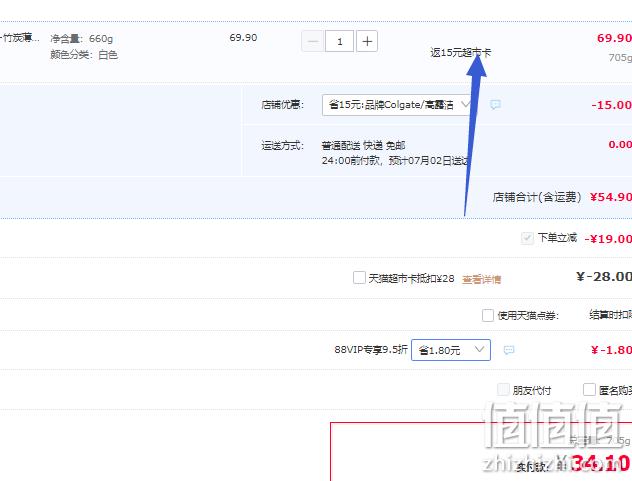Click the 24:00前付款 delivery estimate text
Viewport: 632px width, 481px height.
click(x=395, y=161)
